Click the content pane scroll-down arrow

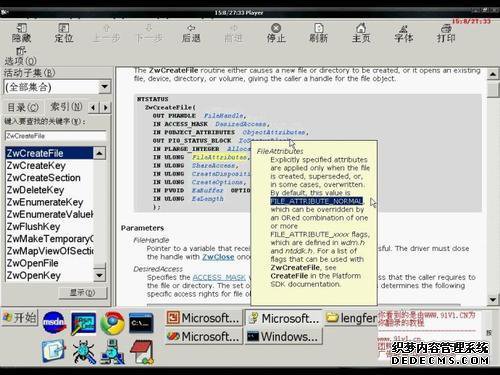(493, 300)
